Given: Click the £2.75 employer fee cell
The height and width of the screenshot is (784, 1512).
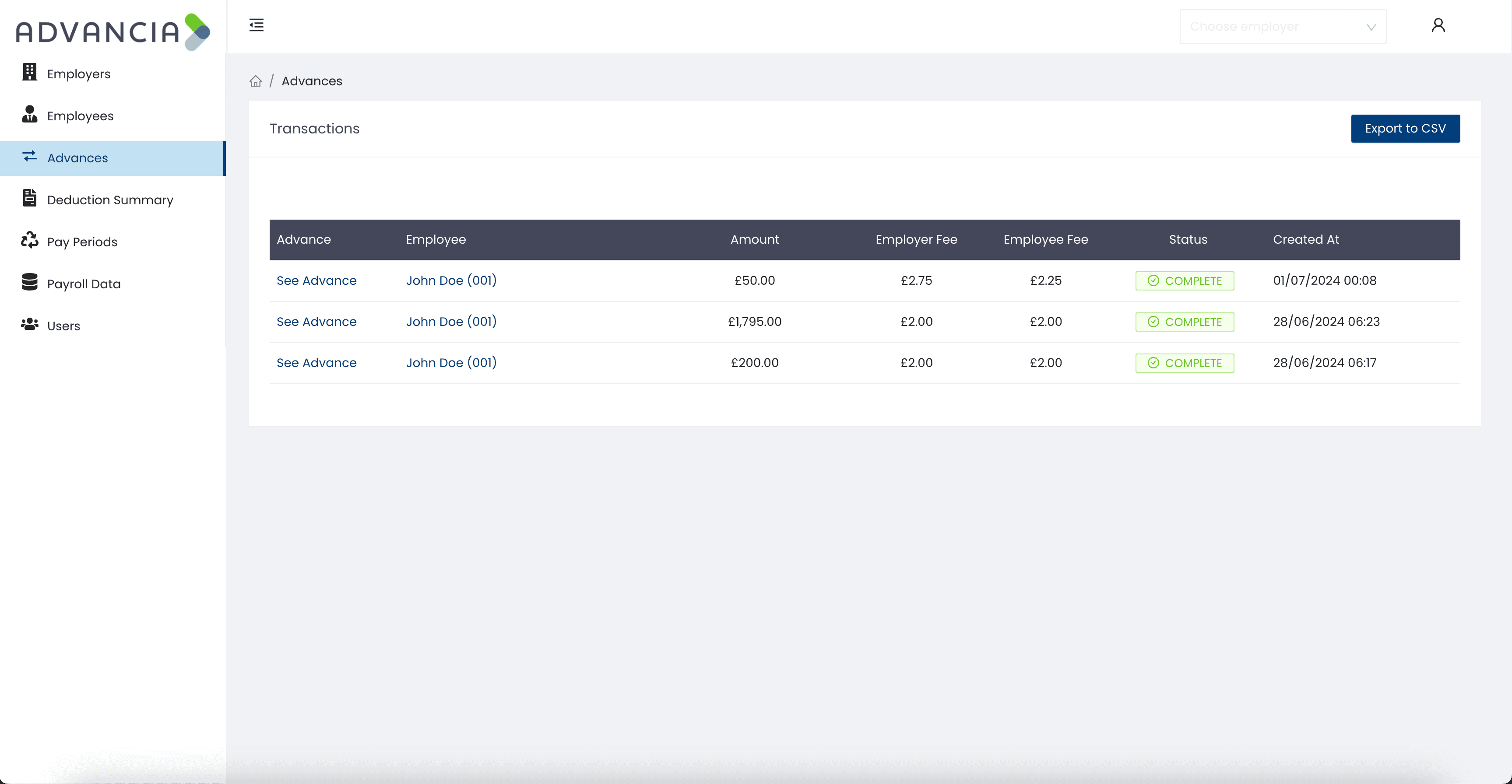Looking at the screenshot, I should click(916, 280).
